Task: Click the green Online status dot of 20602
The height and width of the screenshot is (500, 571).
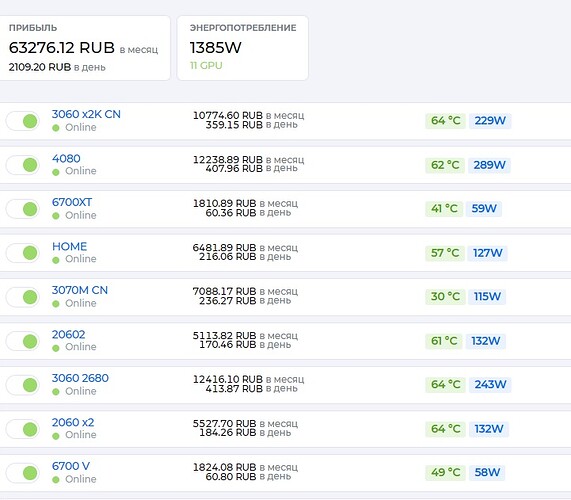Action: point(56,348)
